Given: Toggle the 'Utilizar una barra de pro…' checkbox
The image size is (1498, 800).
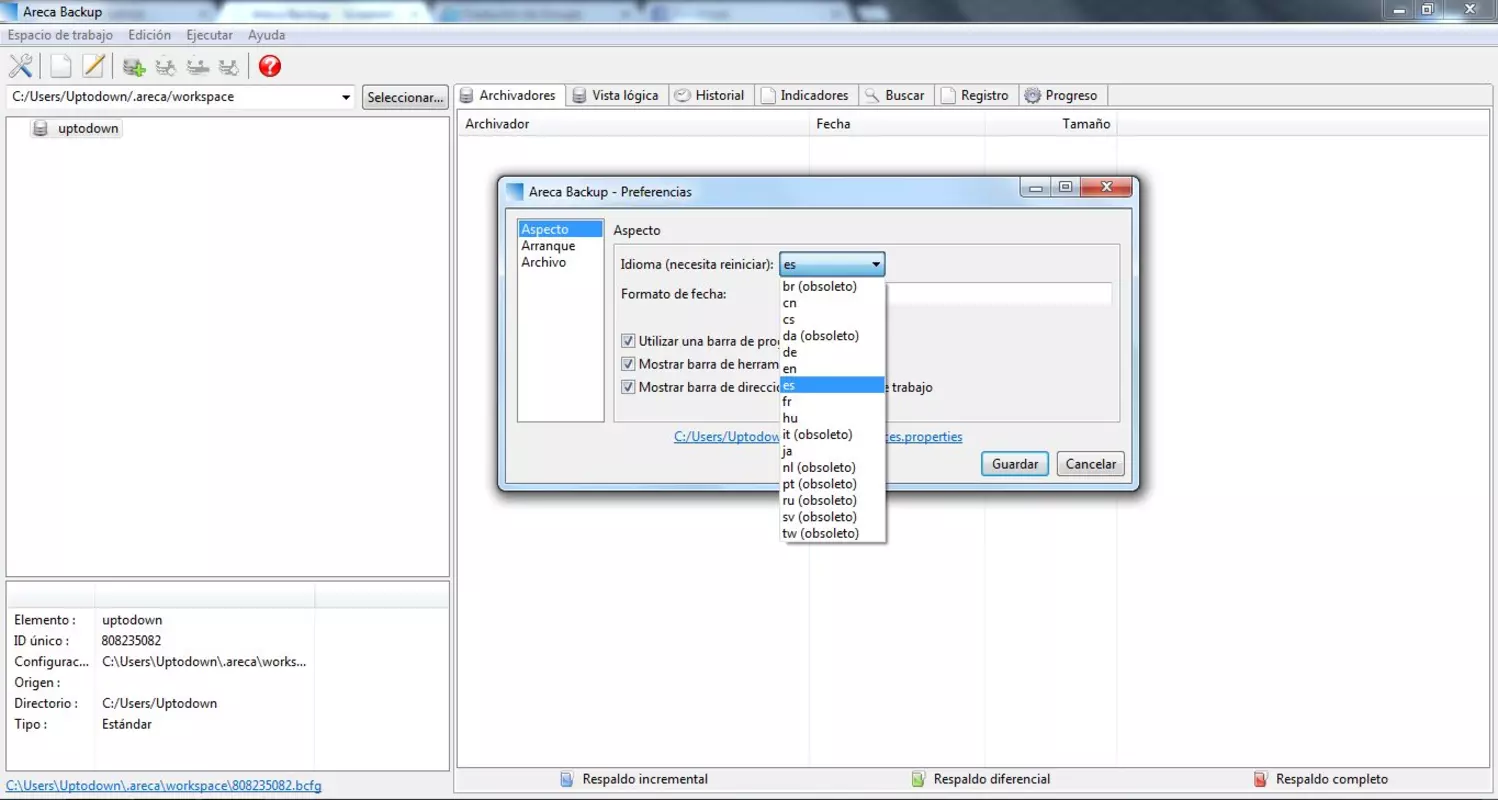Looking at the screenshot, I should [628, 342].
